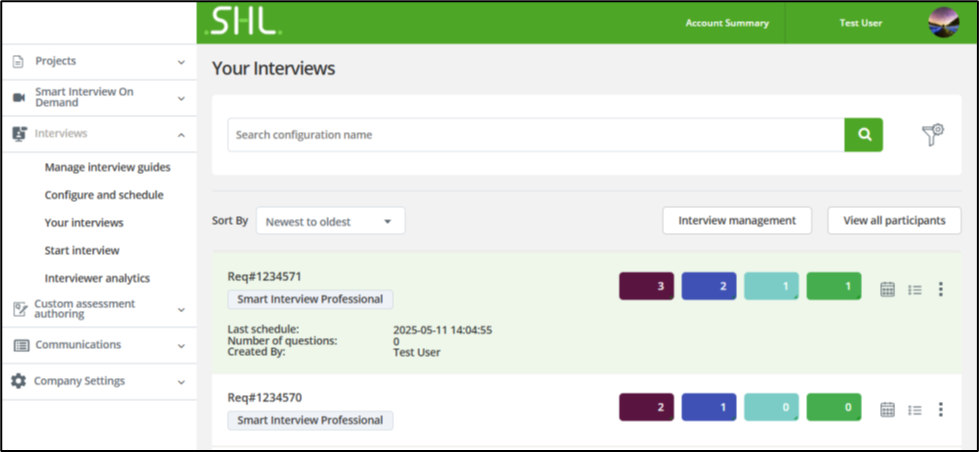Expand the Company Settings section
Screen dimensions: 979x452
pyautogui.click(x=98, y=381)
